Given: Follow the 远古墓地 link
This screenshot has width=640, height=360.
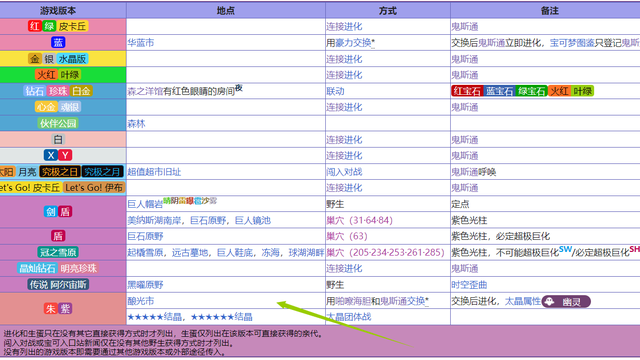Looking at the screenshot, I should point(190,253).
